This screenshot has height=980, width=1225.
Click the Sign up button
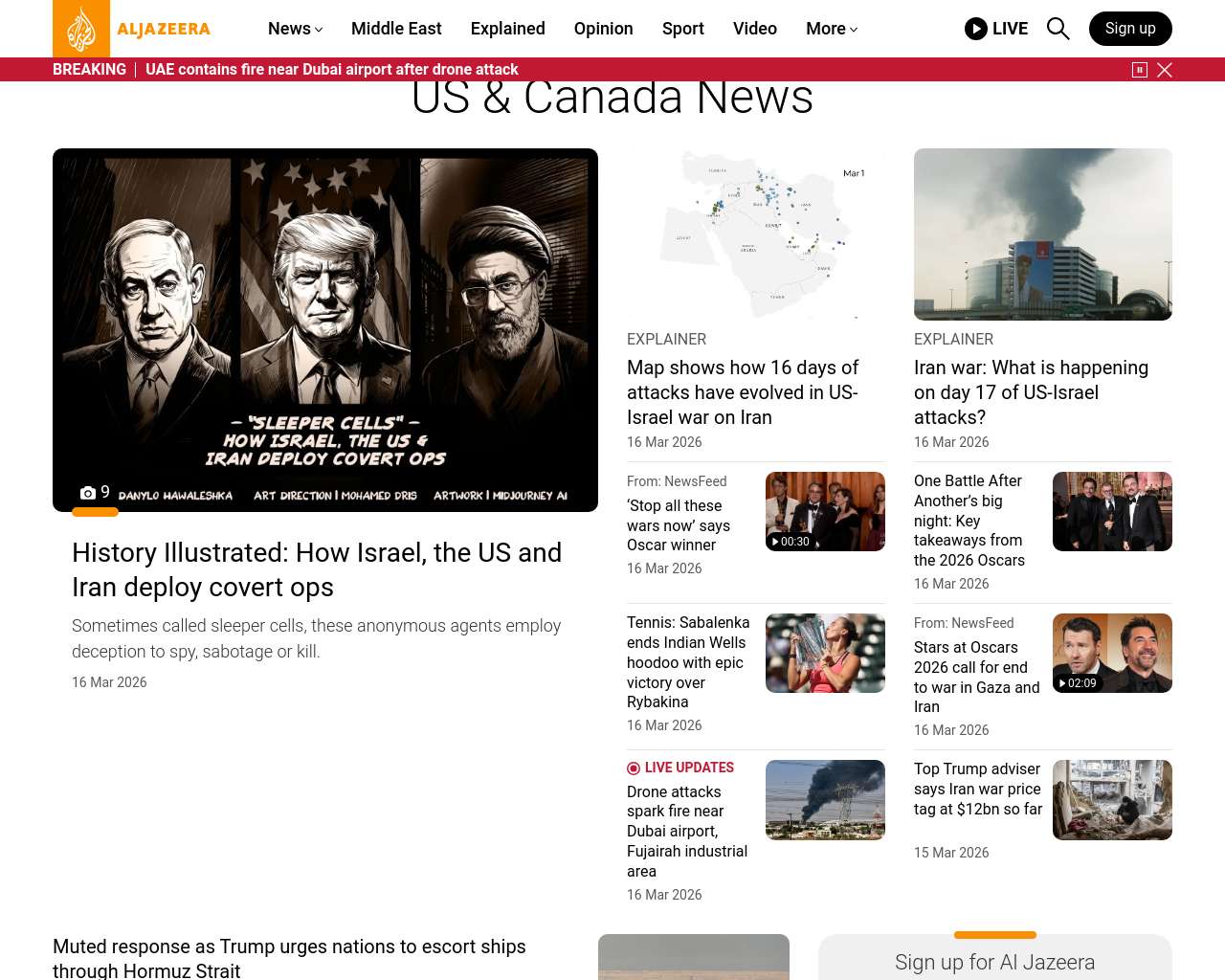click(x=1130, y=29)
